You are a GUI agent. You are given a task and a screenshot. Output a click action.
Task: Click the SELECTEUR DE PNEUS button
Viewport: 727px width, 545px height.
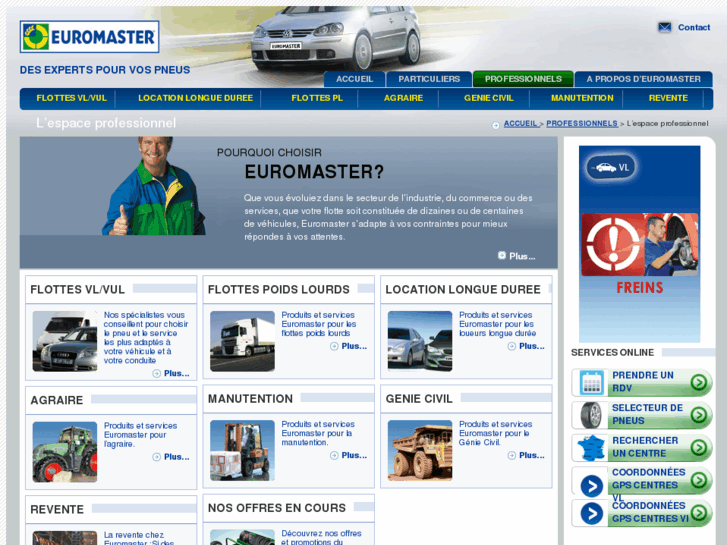click(x=642, y=415)
